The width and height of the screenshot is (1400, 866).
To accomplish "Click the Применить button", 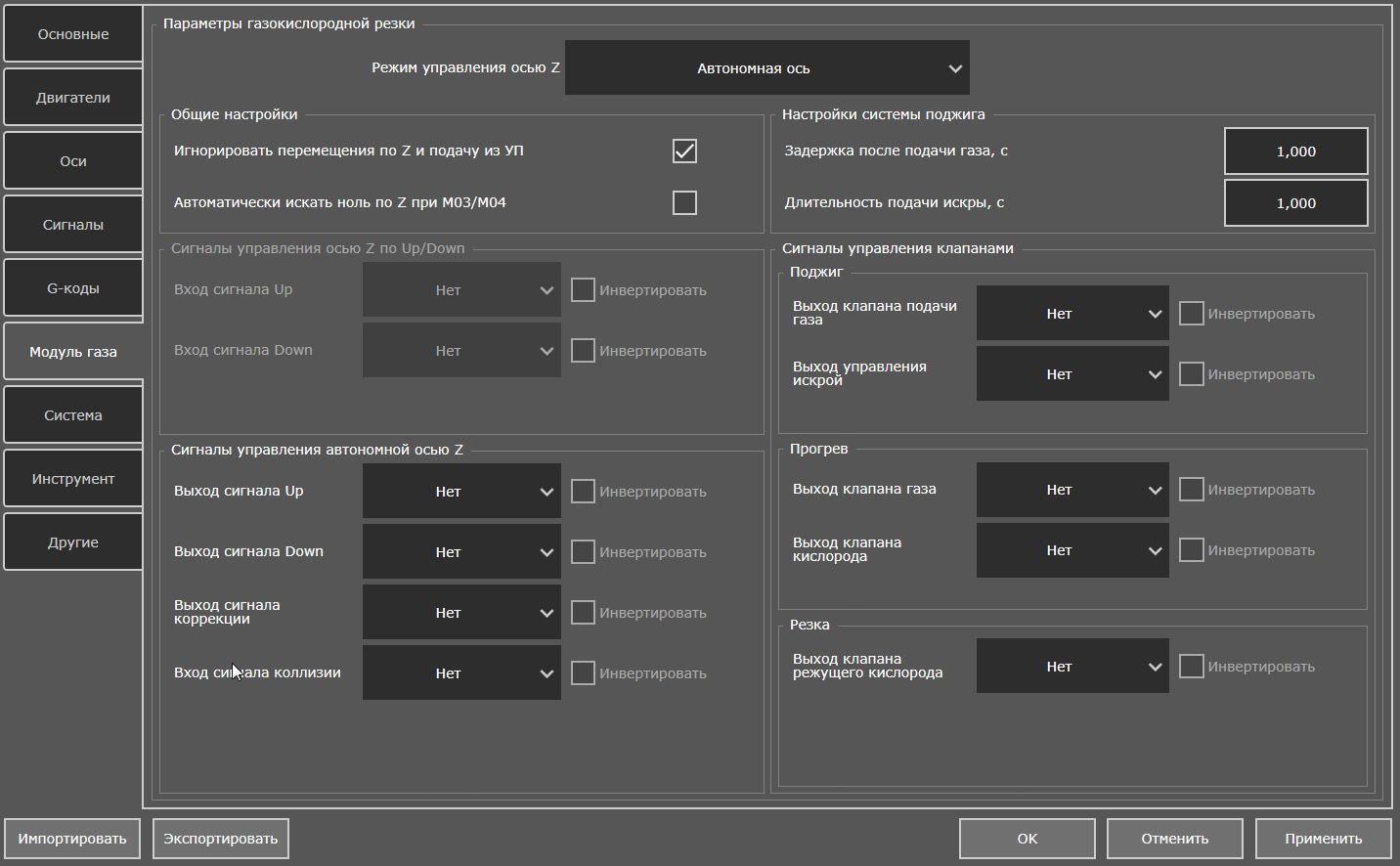I will tap(1324, 839).
